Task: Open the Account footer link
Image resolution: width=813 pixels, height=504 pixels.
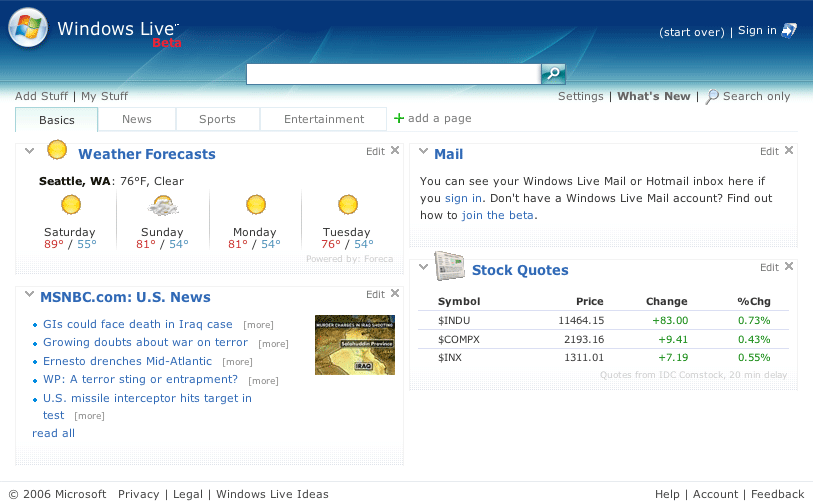Action: click(x=715, y=494)
